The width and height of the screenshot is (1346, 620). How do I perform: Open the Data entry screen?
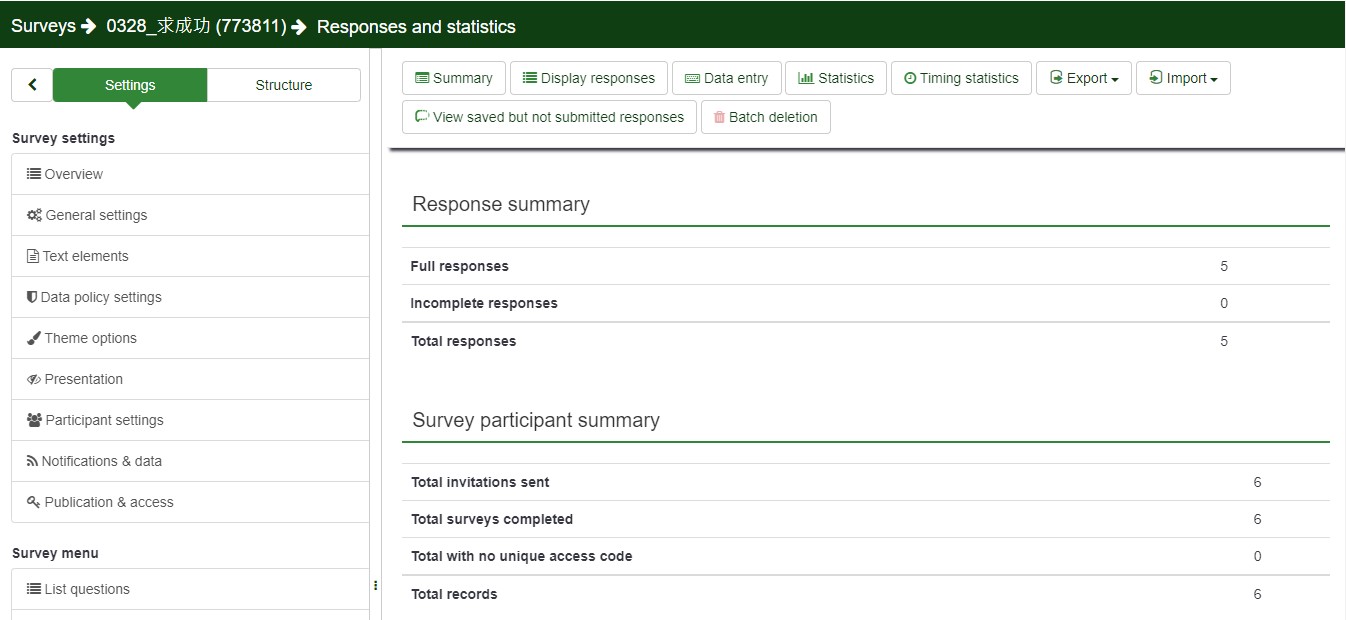(x=726, y=78)
